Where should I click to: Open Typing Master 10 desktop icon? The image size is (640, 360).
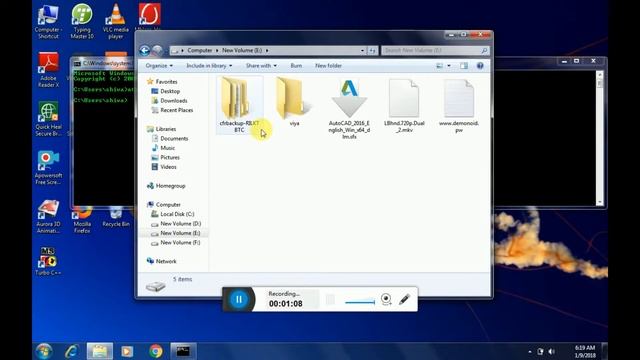[x=82, y=21]
